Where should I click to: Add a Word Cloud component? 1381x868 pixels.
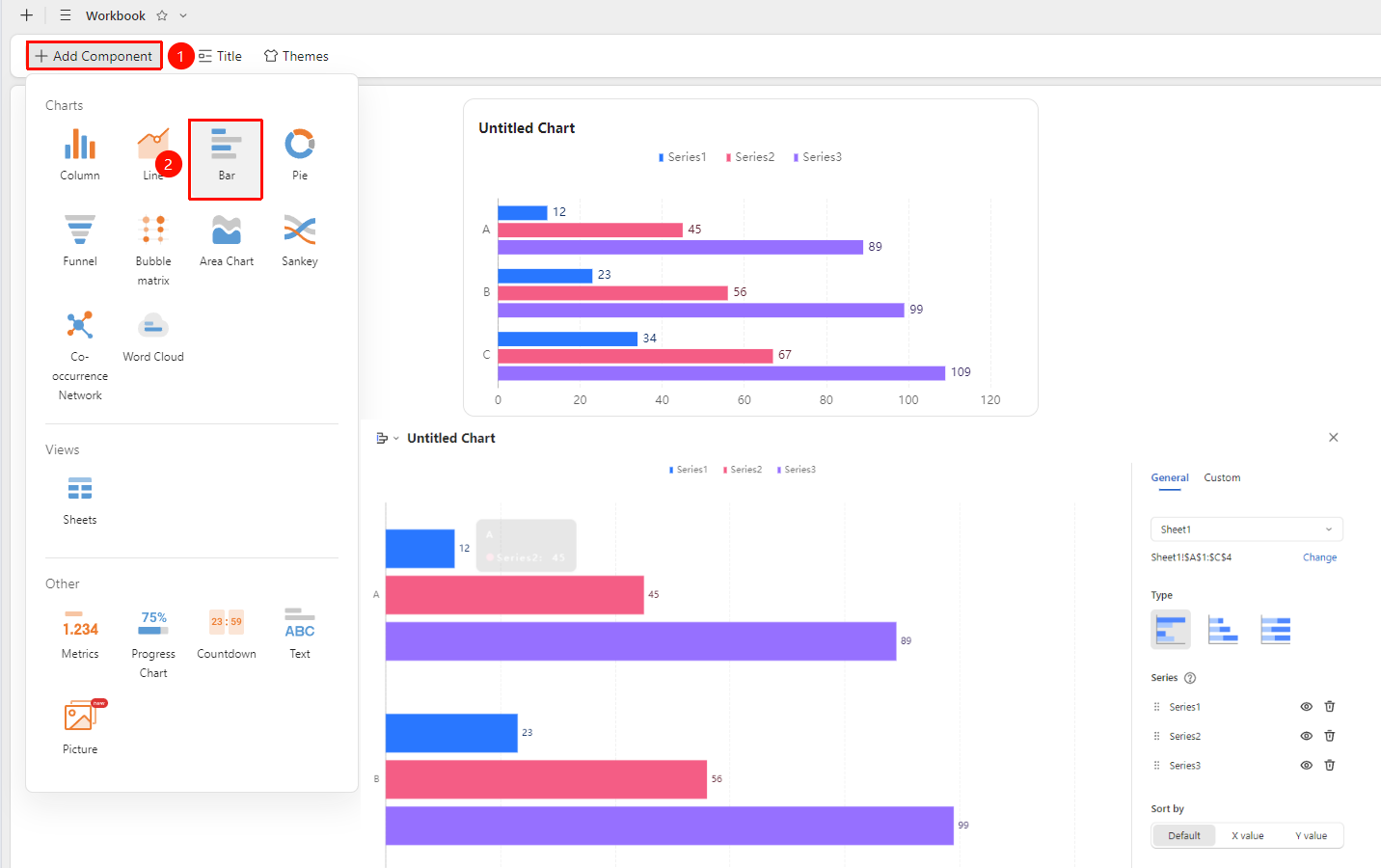pos(153,336)
